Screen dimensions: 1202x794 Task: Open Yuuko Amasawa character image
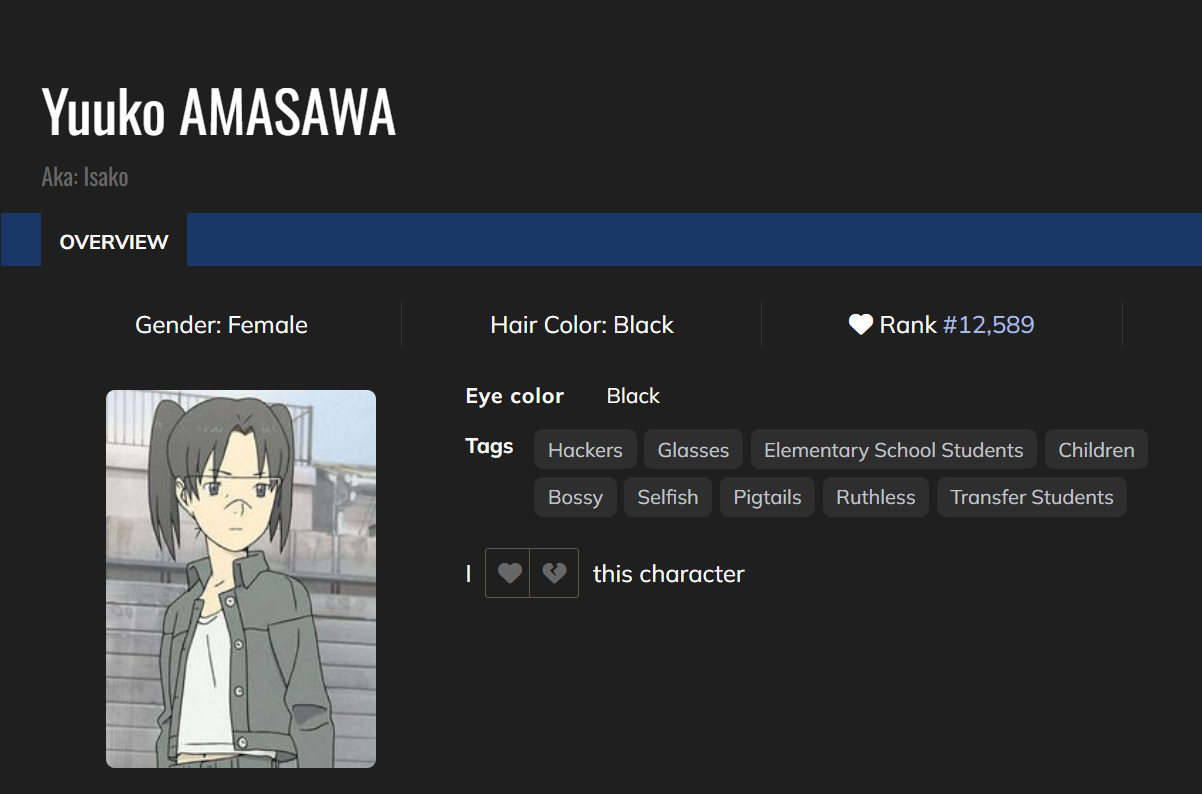click(241, 579)
